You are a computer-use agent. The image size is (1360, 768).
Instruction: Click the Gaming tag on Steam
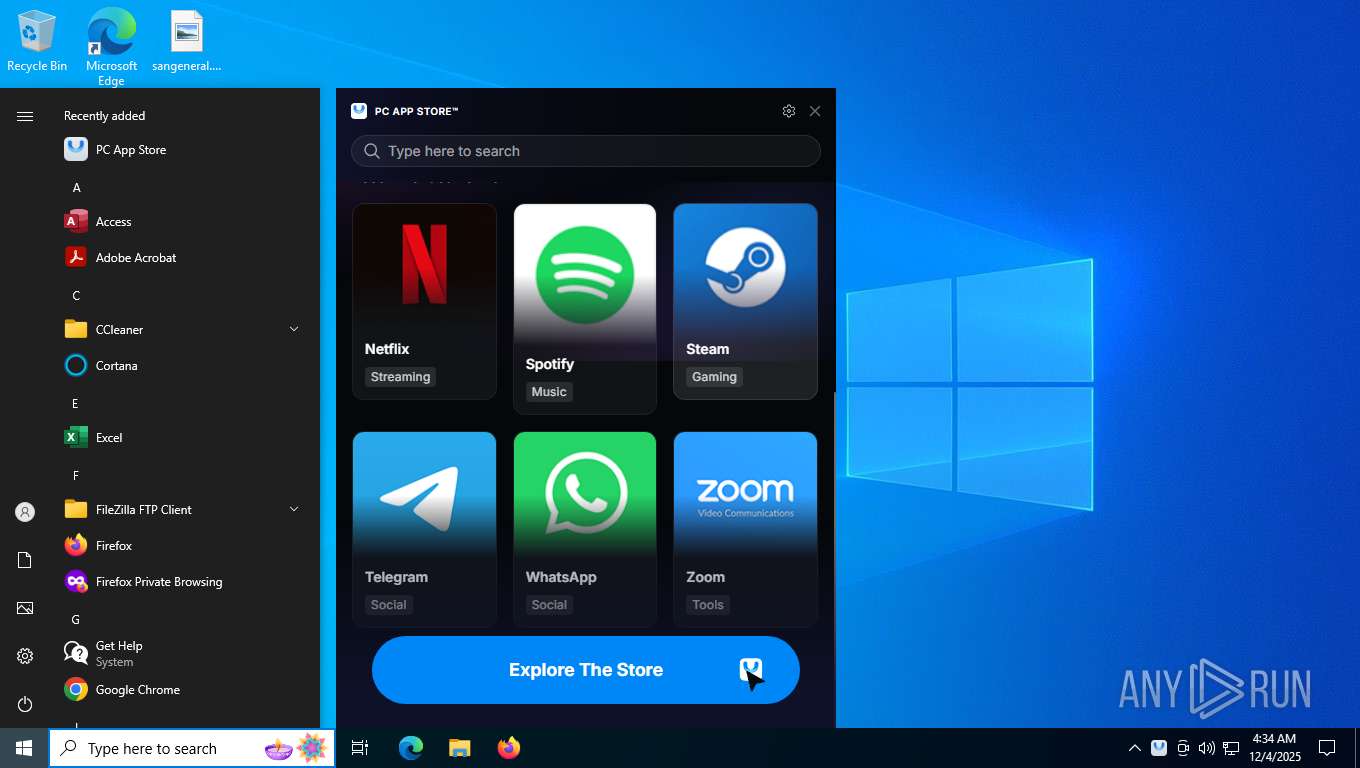(714, 377)
